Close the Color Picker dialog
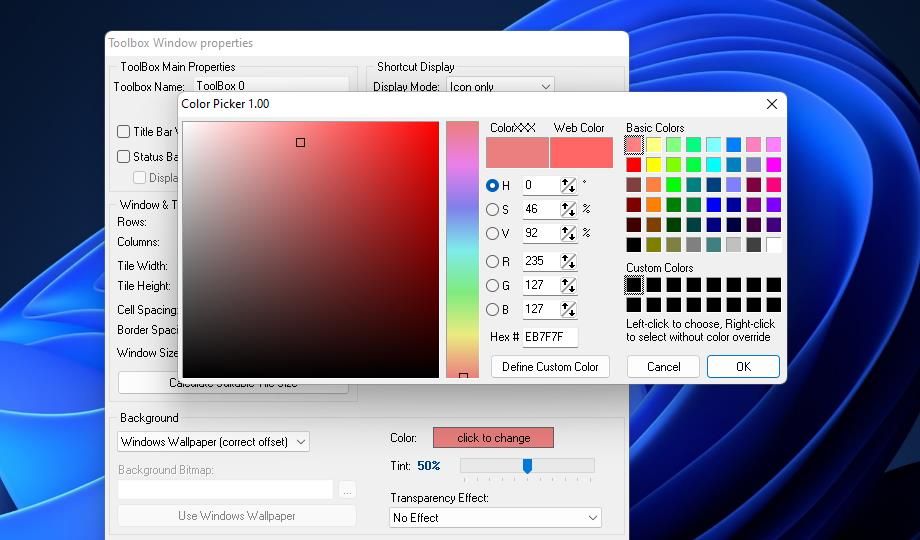The height and width of the screenshot is (540, 920). (772, 104)
